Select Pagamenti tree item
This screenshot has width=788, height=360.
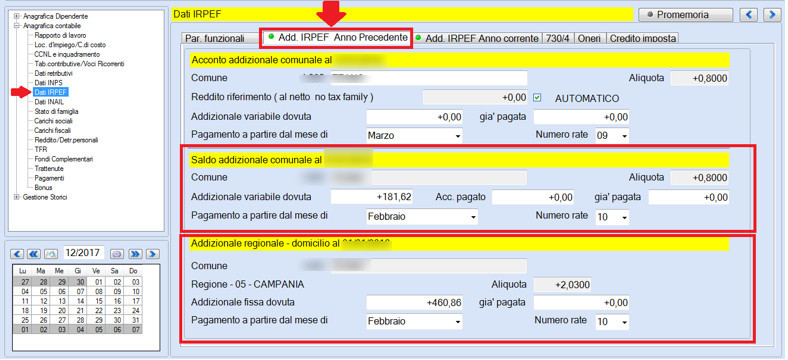[x=49, y=178]
